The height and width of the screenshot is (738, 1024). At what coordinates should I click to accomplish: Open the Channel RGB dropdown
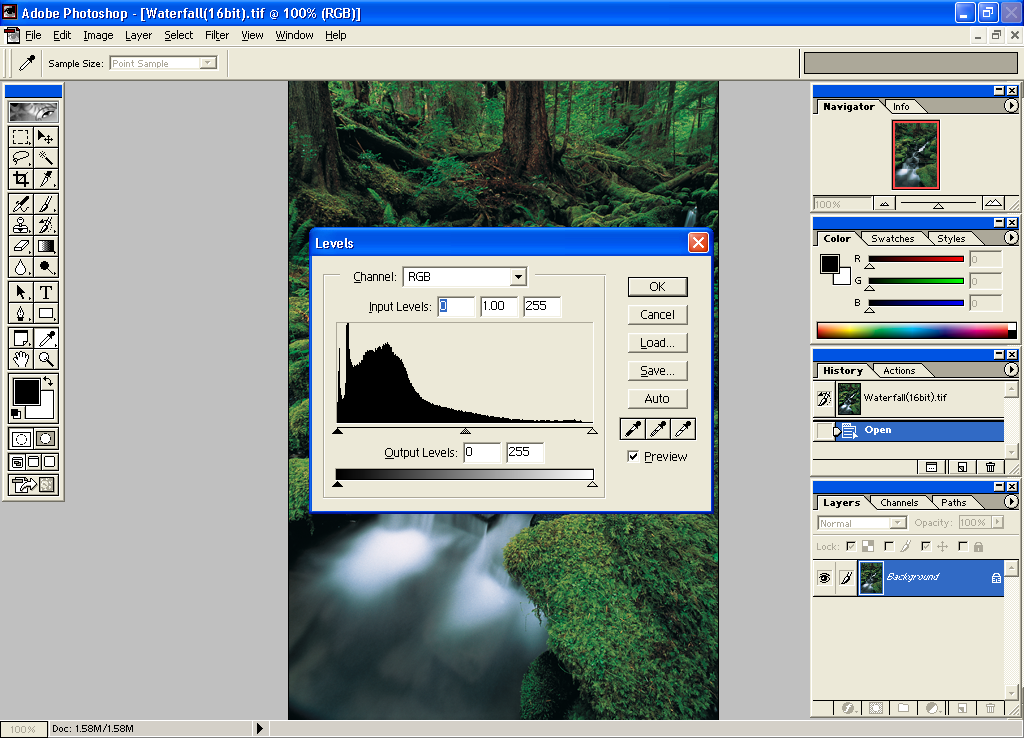518,277
